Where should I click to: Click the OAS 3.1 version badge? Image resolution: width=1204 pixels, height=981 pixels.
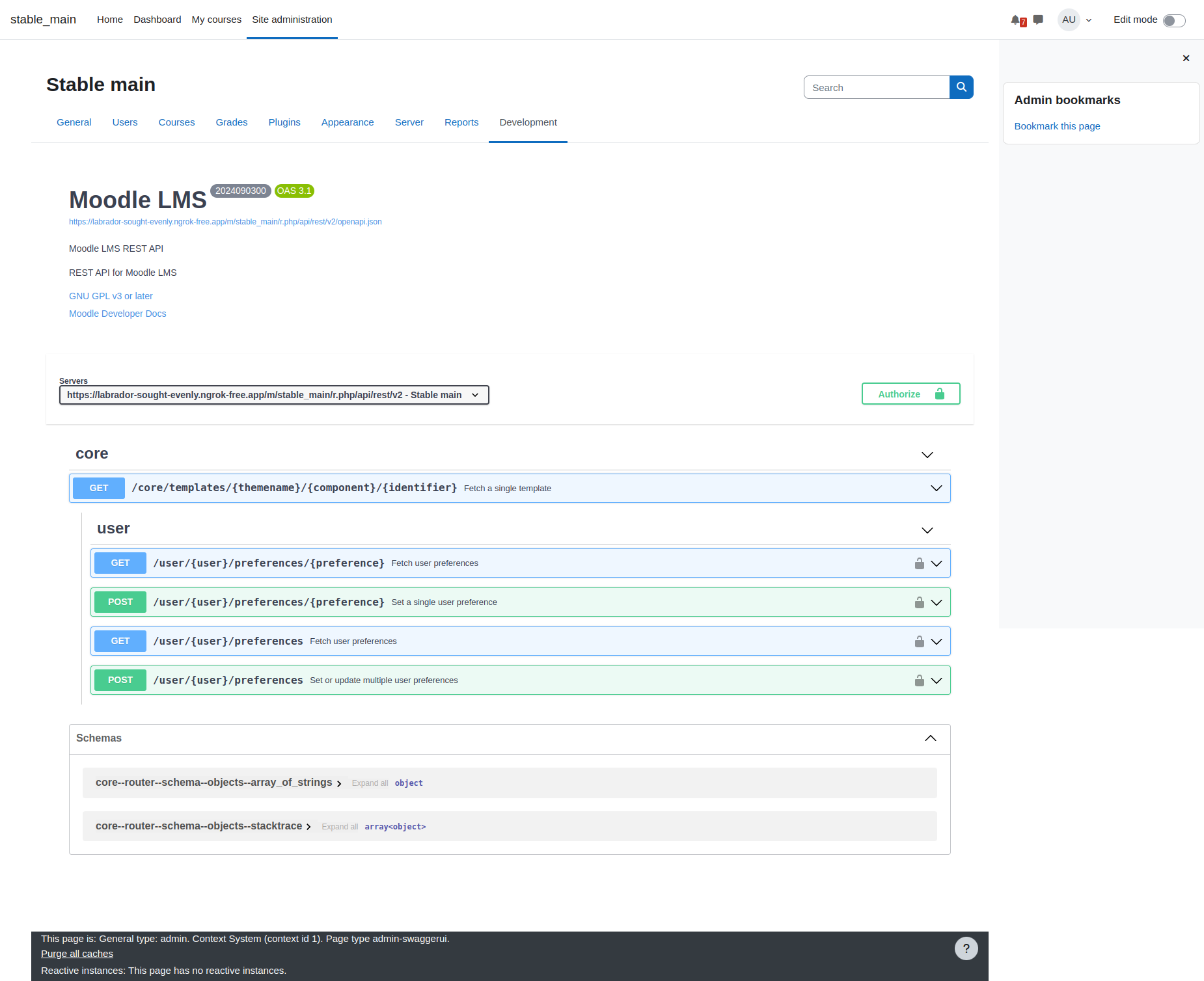[x=294, y=191]
